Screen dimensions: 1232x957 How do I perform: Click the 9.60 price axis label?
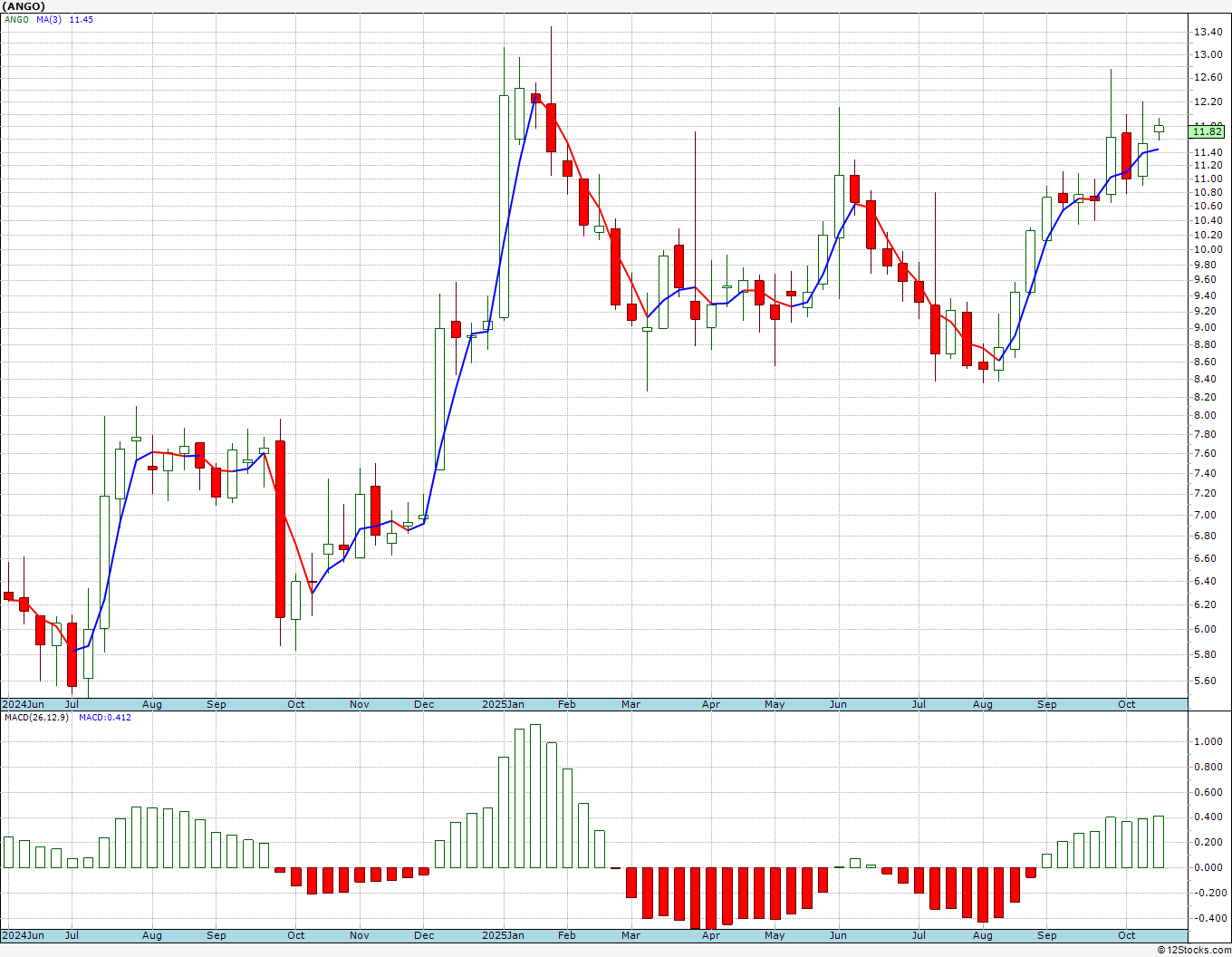[1207, 280]
